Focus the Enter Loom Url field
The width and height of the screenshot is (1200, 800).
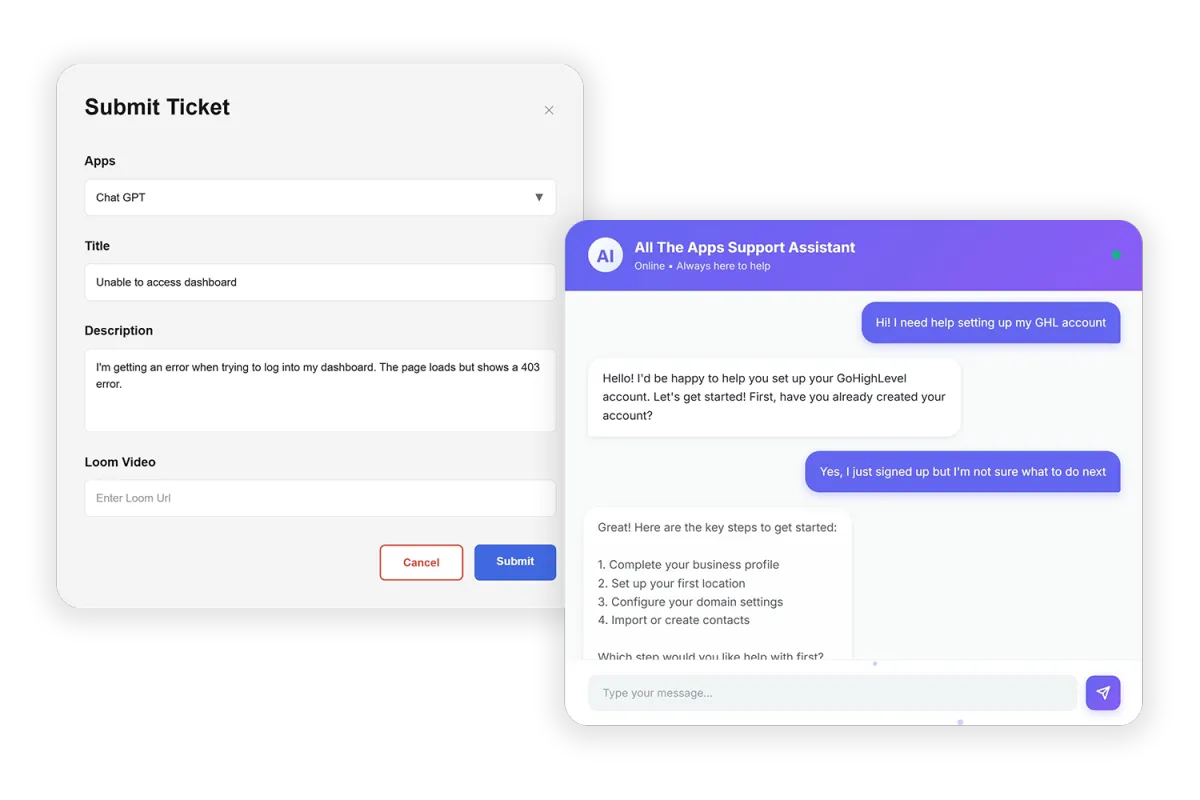coord(320,498)
